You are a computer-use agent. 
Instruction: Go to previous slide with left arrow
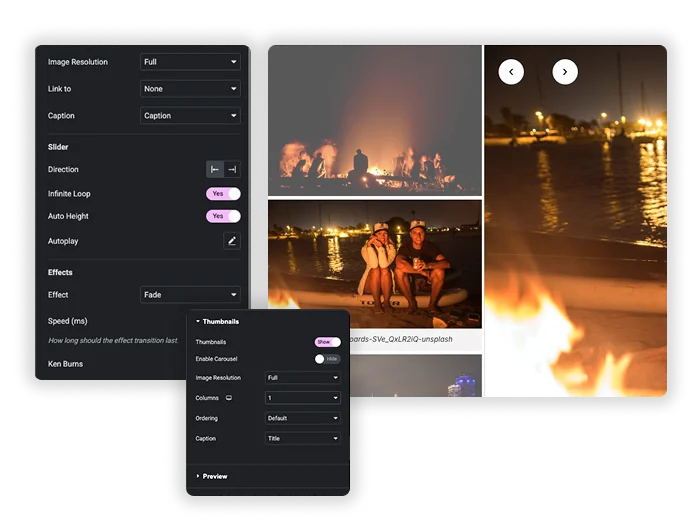511,72
